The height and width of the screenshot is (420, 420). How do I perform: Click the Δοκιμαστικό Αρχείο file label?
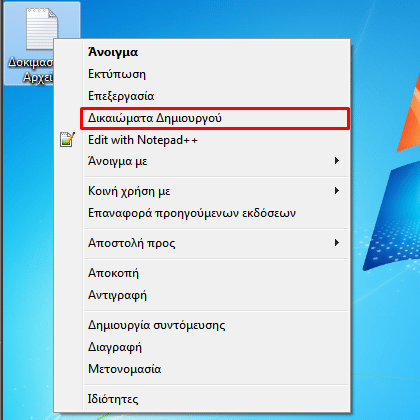[30, 70]
